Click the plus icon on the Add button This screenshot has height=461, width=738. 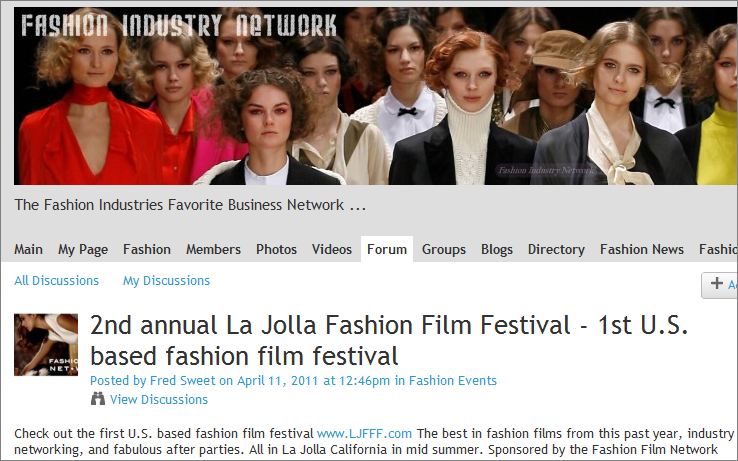pyautogui.click(x=717, y=283)
